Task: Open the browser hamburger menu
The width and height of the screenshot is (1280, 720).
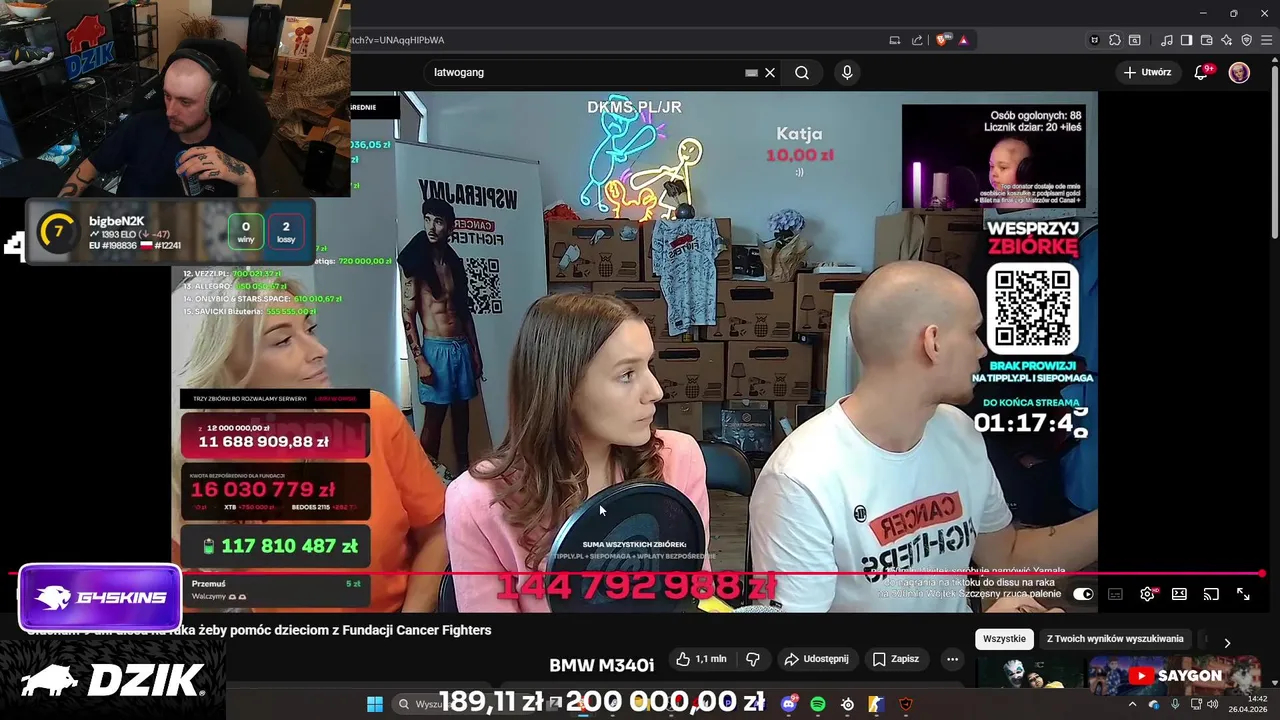Action: coord(1267,40)
